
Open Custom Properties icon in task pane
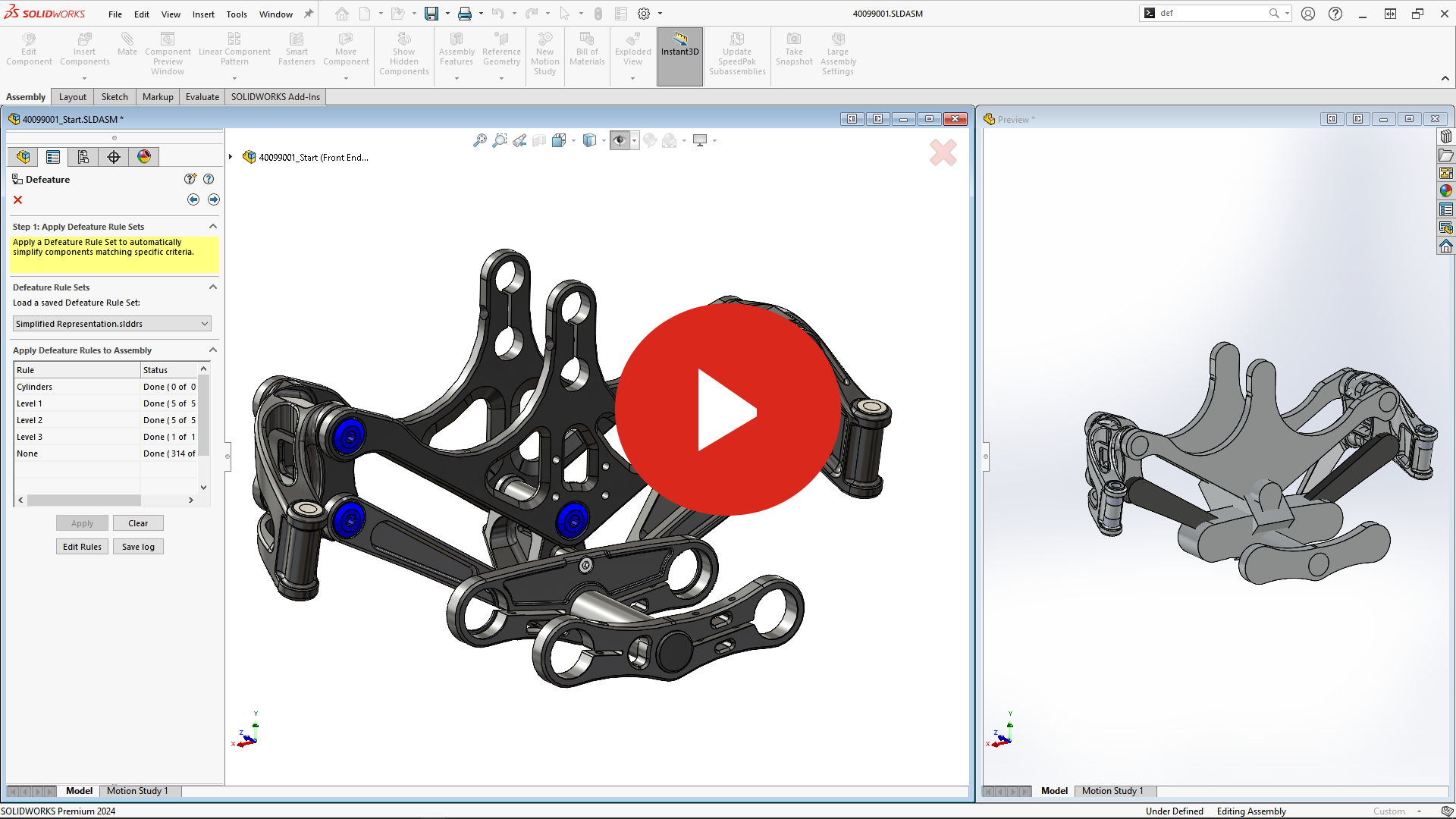pos(1446,209)
